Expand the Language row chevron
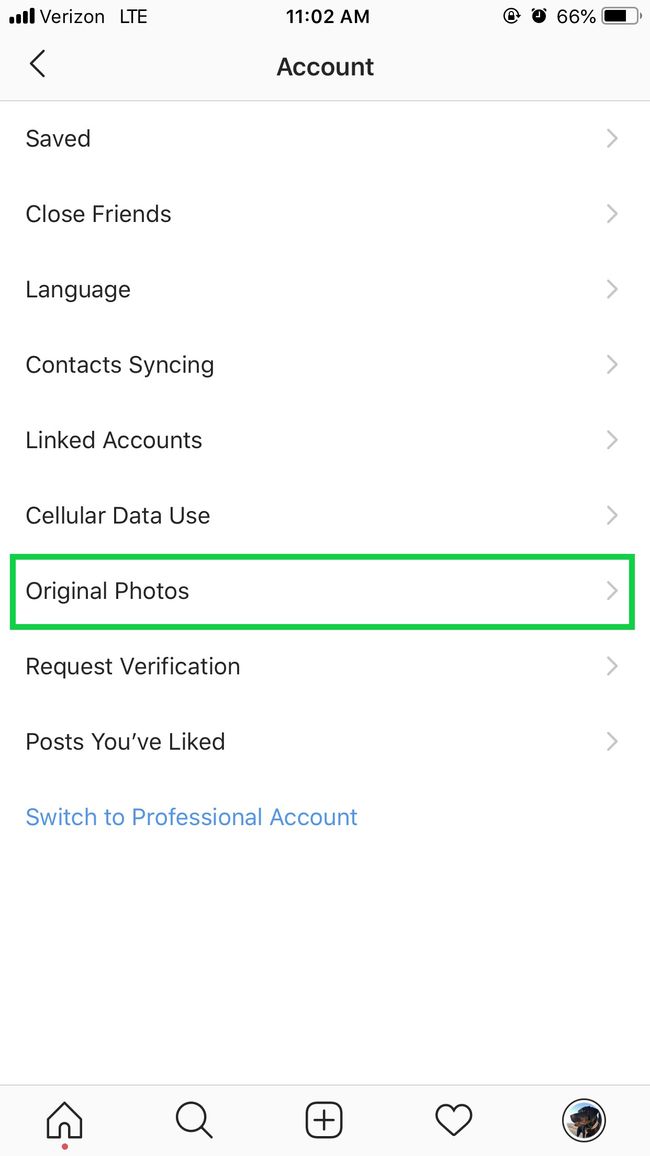650x1156 pixels. pyautogui.click(x=612, y=289)
